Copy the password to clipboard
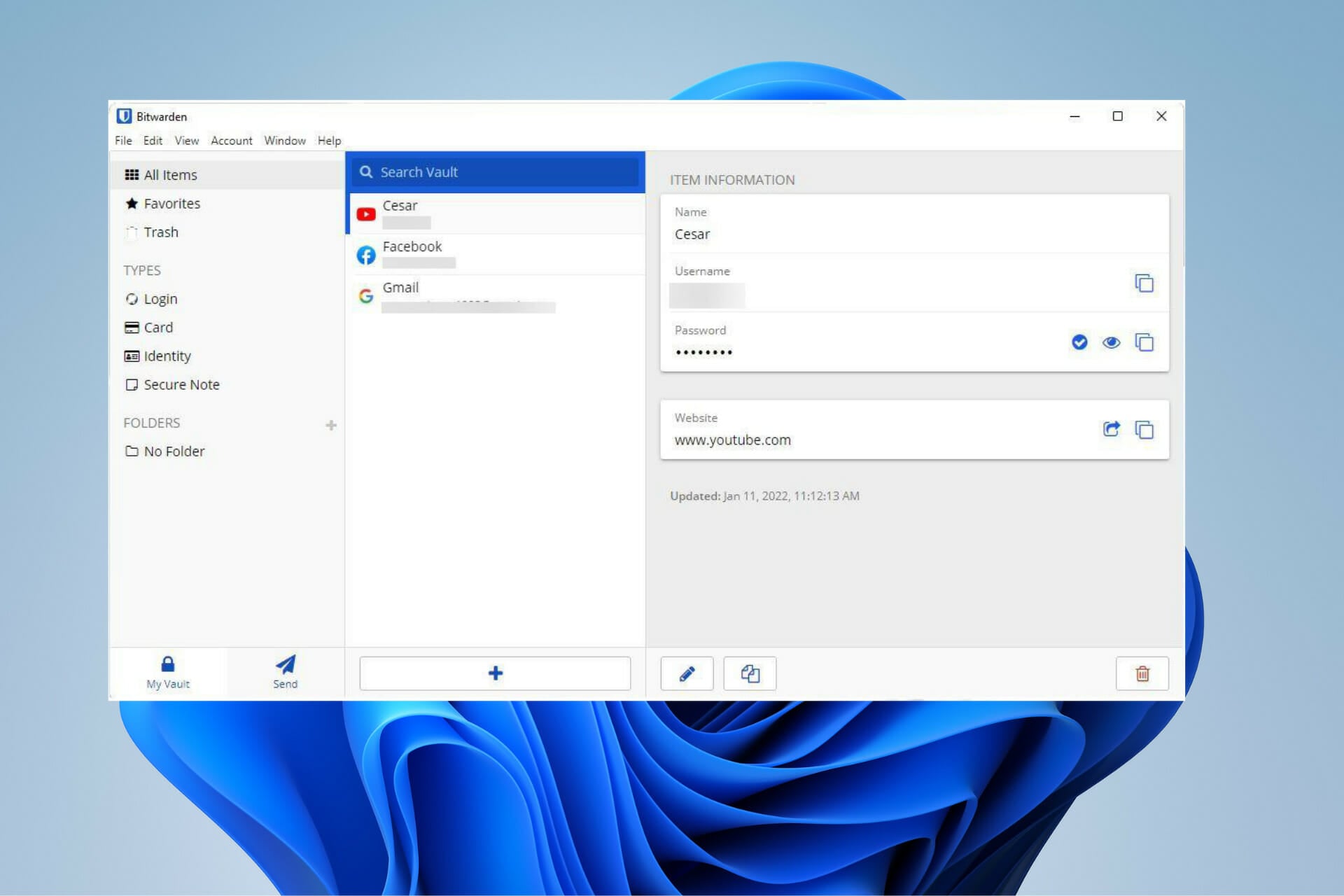This screenshot has height=896, width=1344. click(x=1144, y=342)
